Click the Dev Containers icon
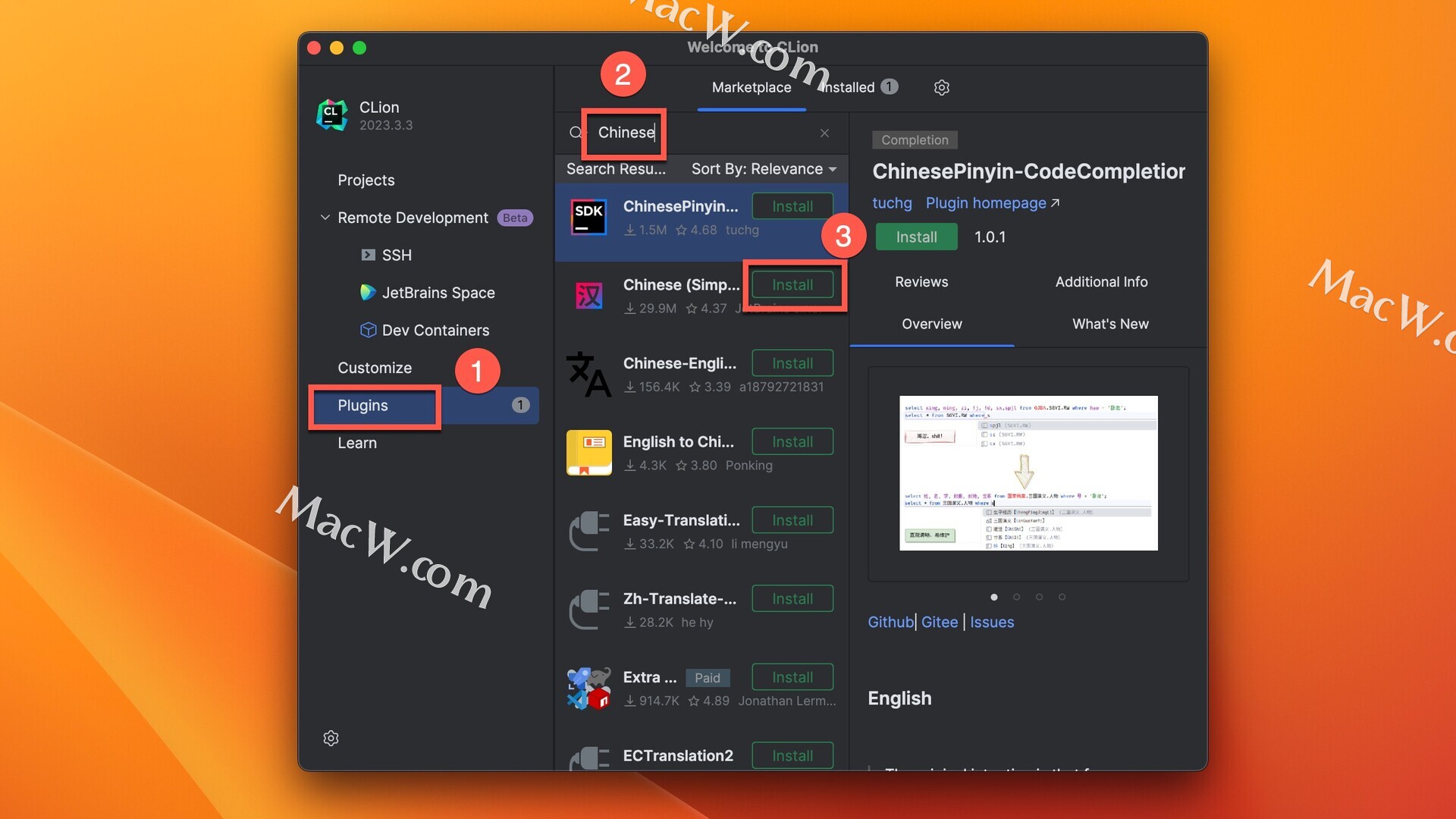The width and height of the screenshot is (1456, 819). point(368,331)
